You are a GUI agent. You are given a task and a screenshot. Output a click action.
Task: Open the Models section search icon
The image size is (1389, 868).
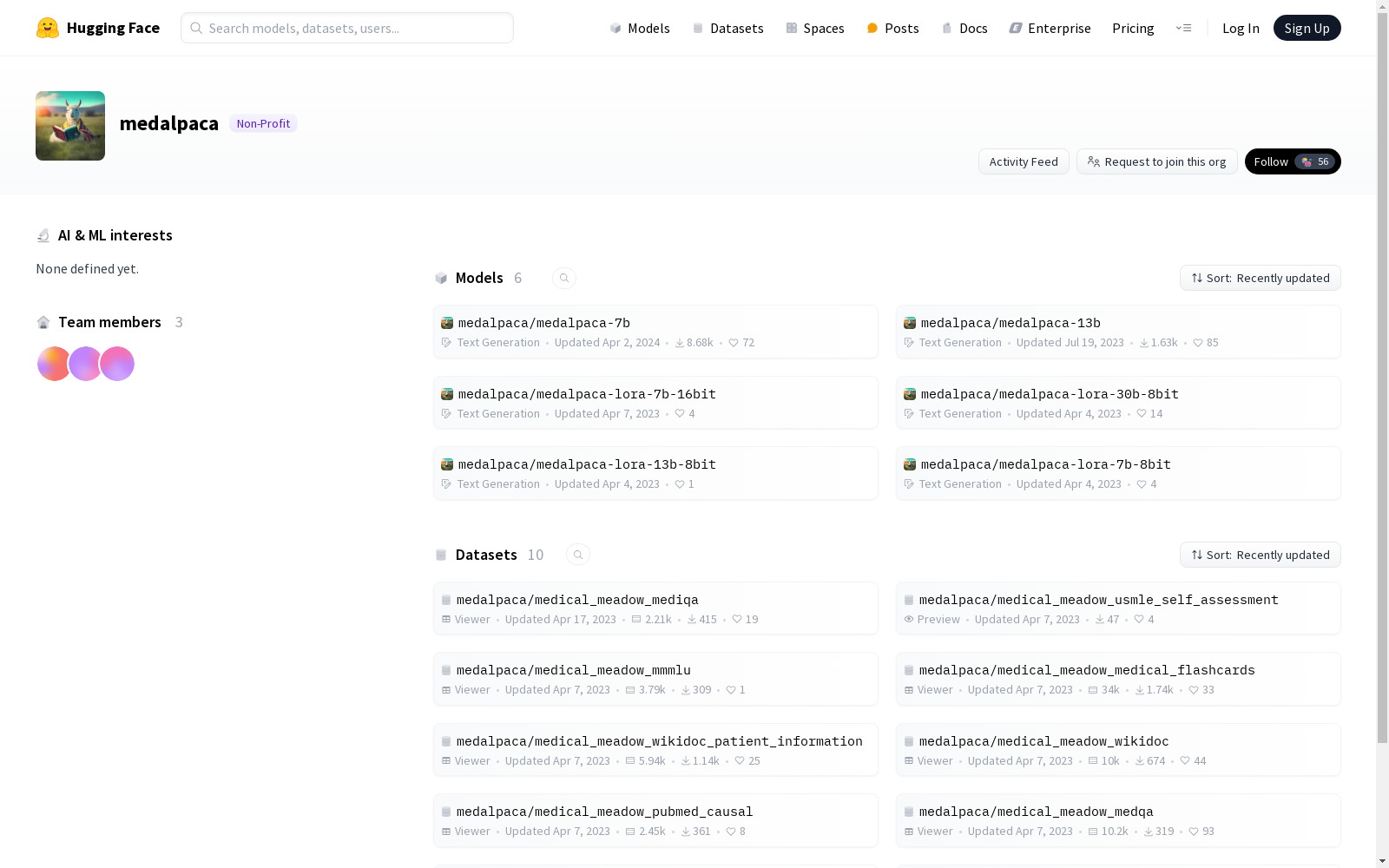[x=564, y=278]
